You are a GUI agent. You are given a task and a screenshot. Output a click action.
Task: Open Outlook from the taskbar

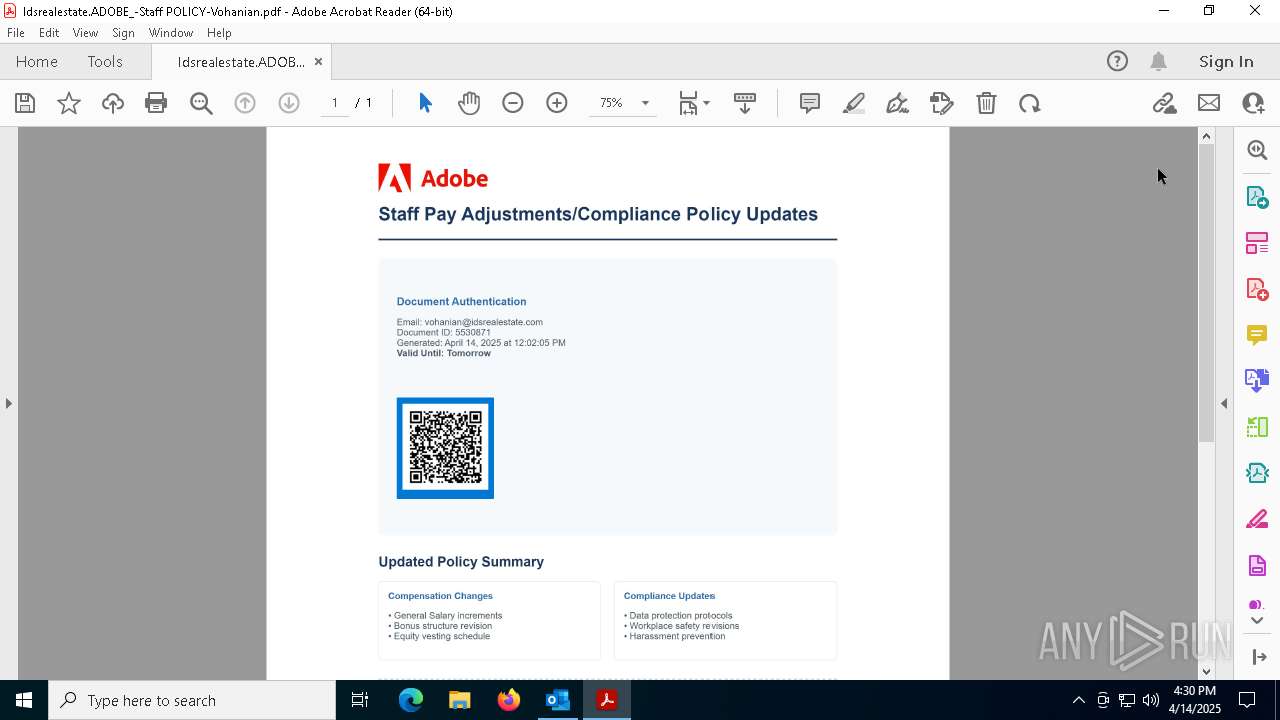click(557, 700)
